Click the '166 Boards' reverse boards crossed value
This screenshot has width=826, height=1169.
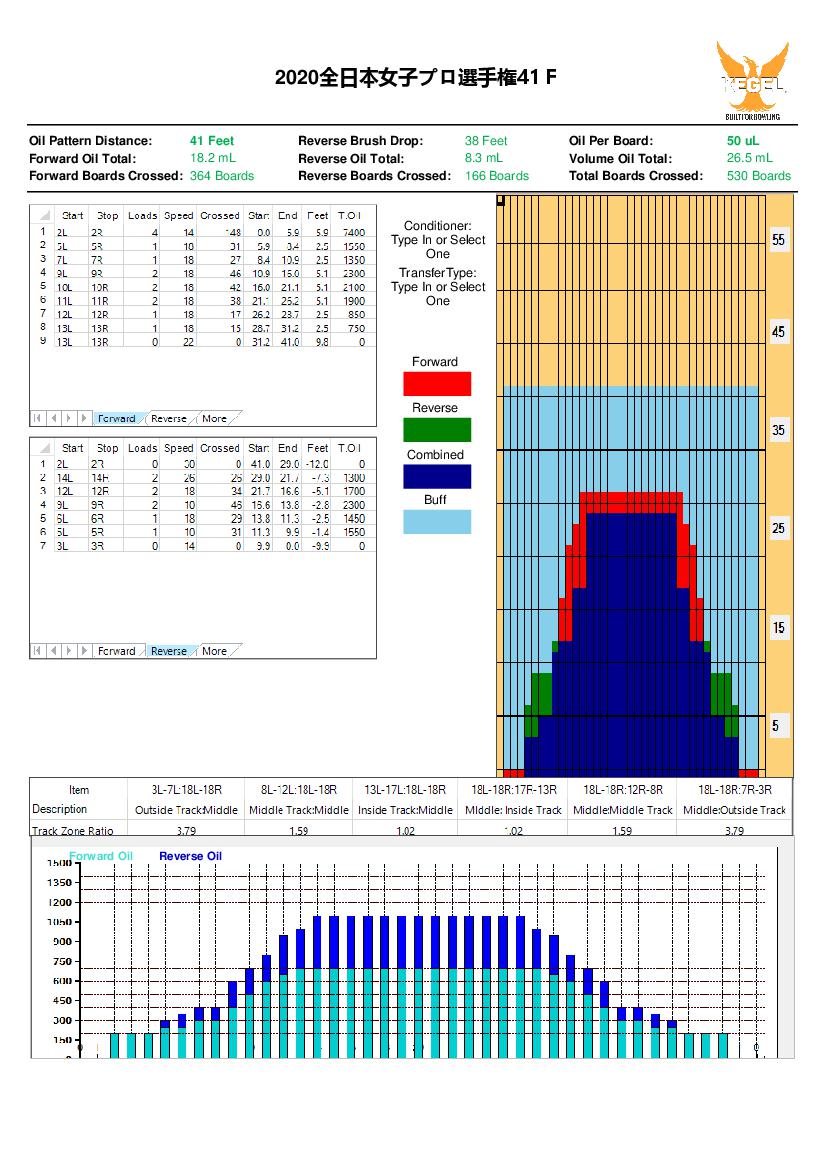tap(496, 176)
